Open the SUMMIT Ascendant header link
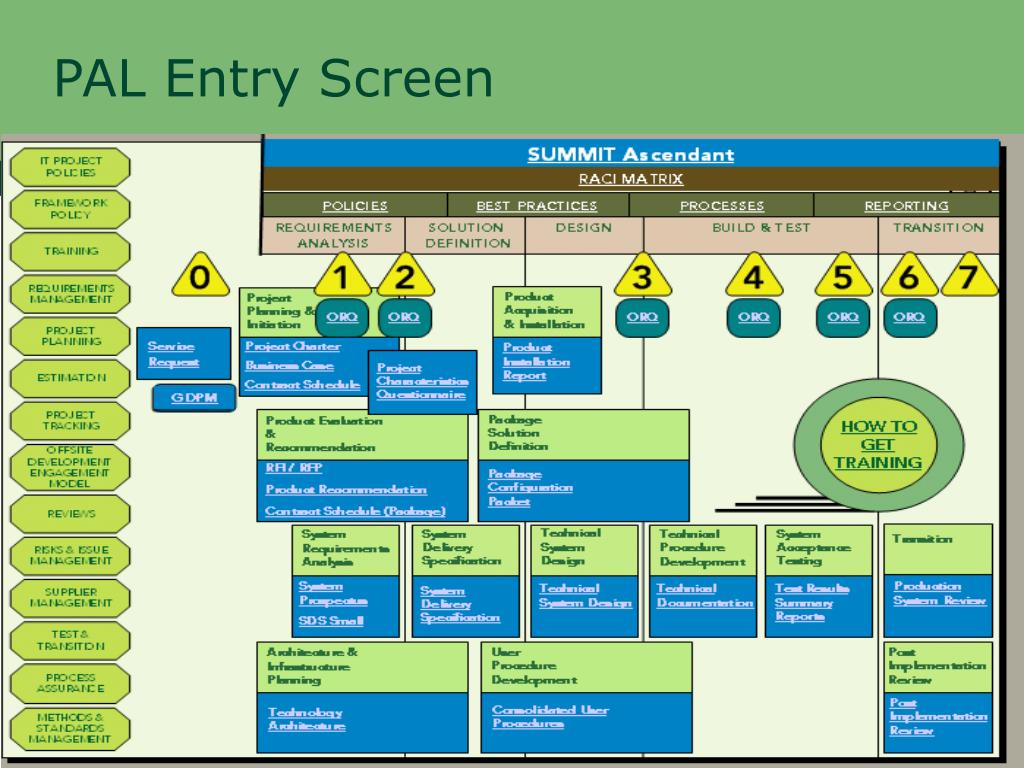The image size is (1024, 768). (x=631, y=155)
